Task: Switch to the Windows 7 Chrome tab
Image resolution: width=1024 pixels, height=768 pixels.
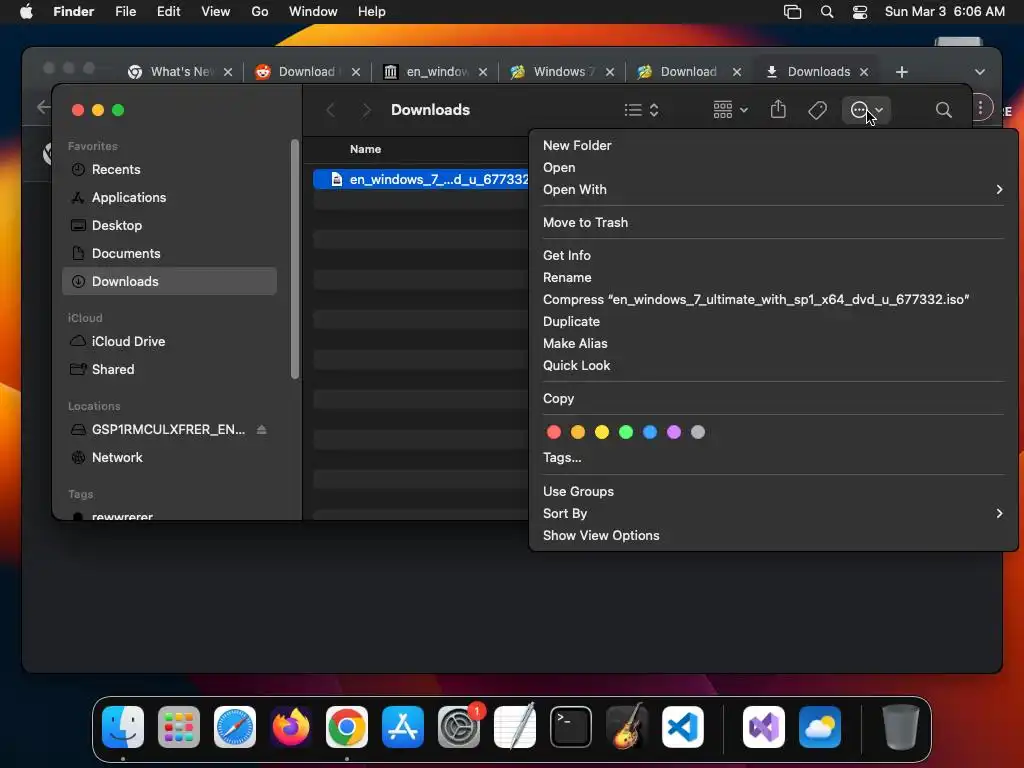Action: click(x=562, y=72)
